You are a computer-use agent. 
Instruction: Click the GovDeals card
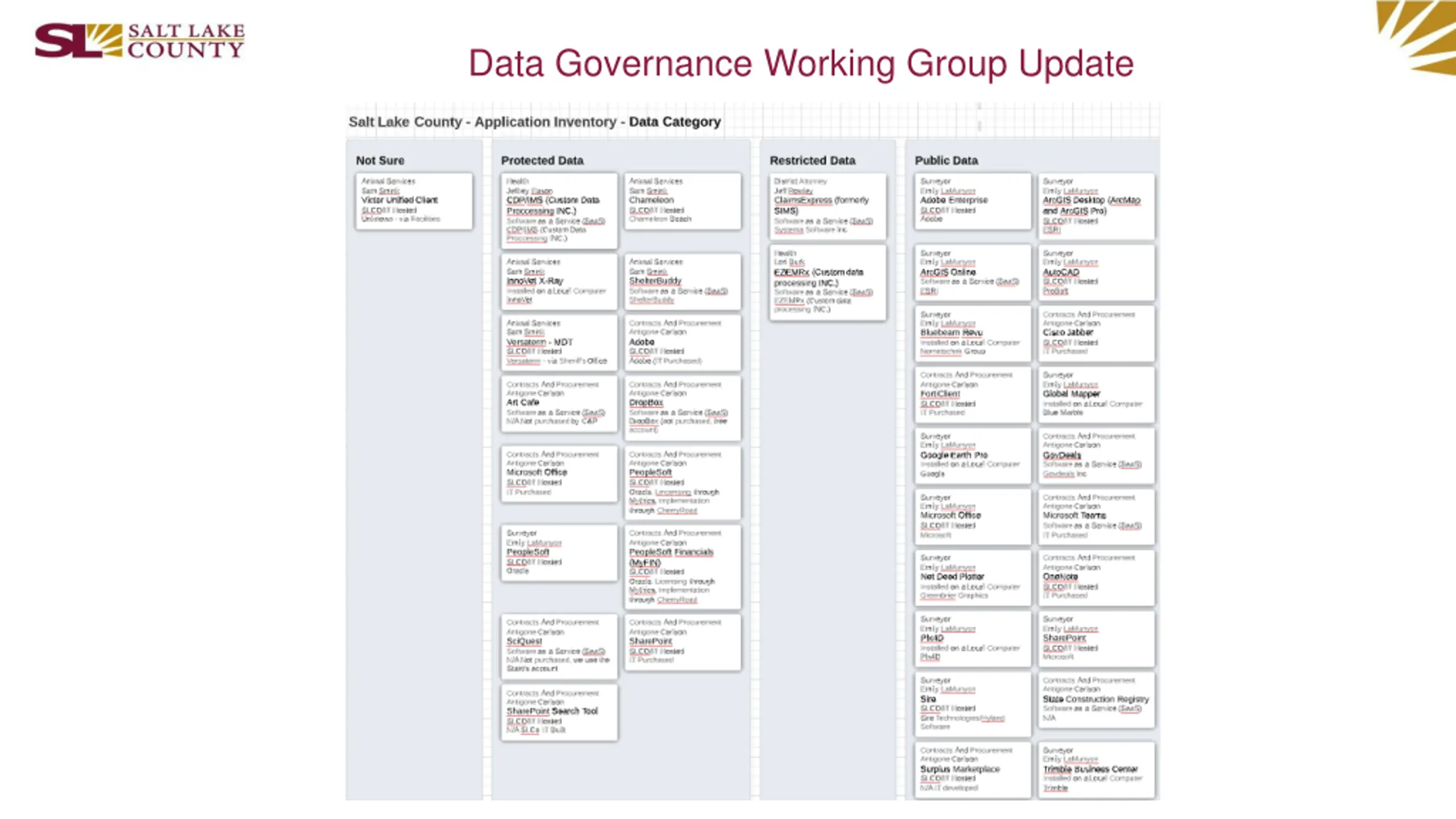1097,456
